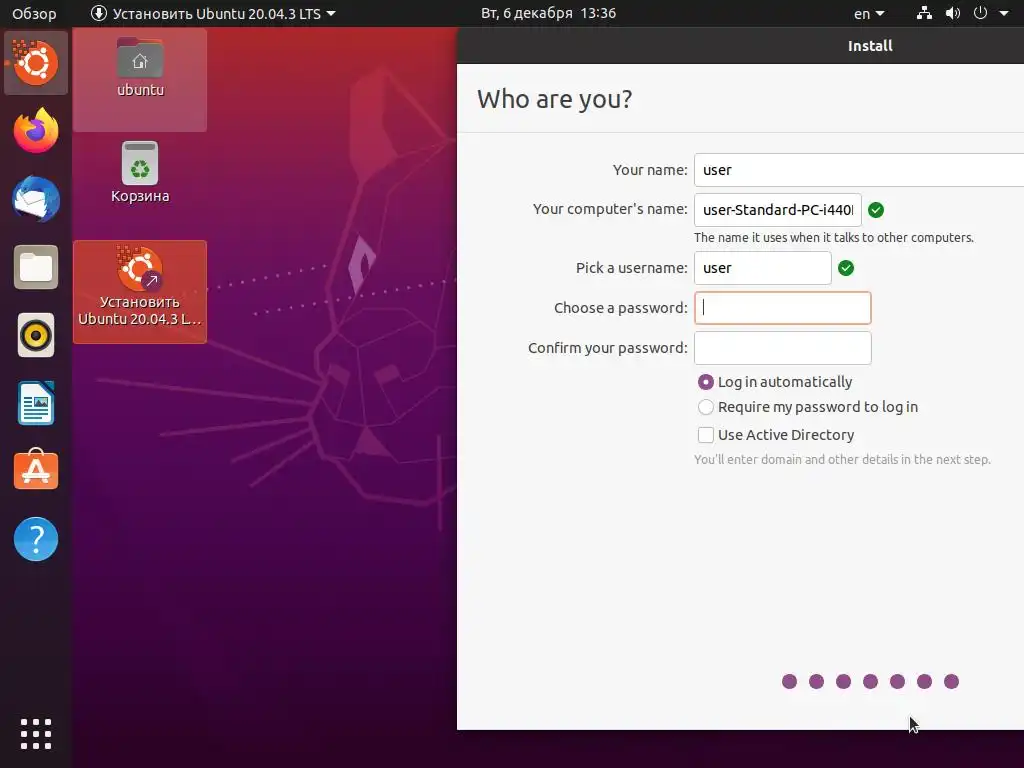Click green checkmark next to username field
Image resolution: width=1024 pixels, height=768 pixels.
coord(846,268)
